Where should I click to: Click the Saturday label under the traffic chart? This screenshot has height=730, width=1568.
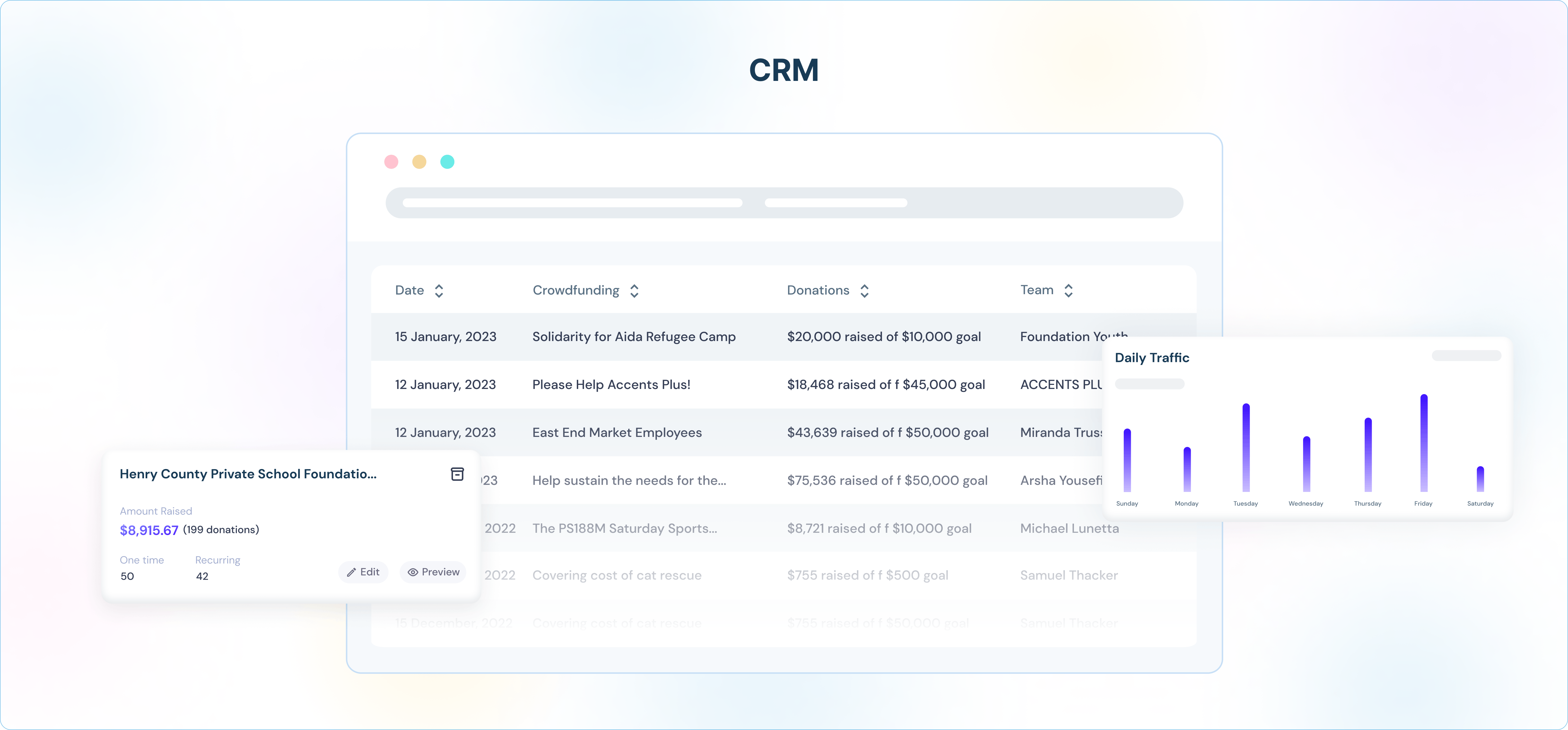pyautogui.click(x=1480, y=504)
